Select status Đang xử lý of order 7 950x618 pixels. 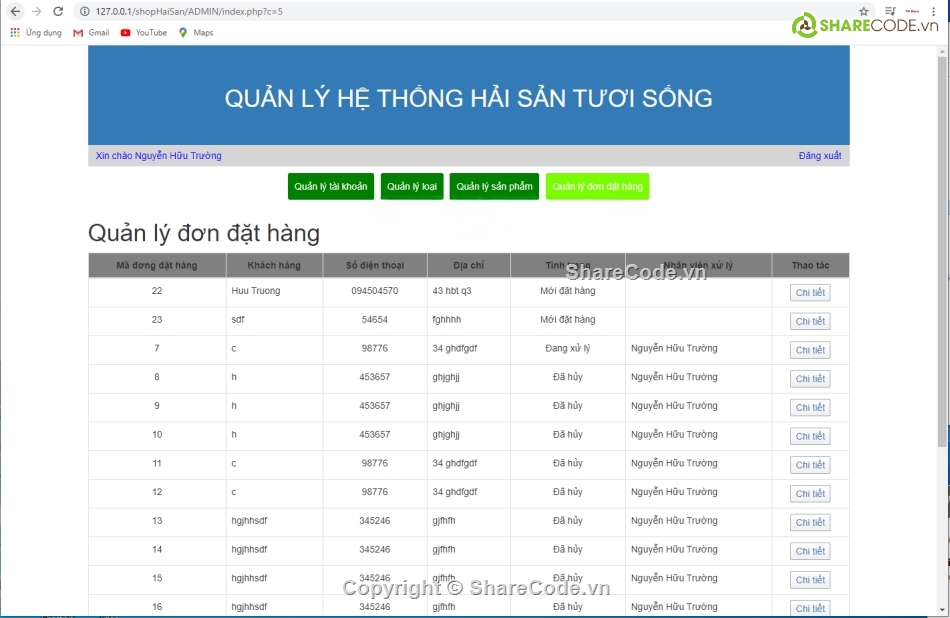click(x=568, y=348)
